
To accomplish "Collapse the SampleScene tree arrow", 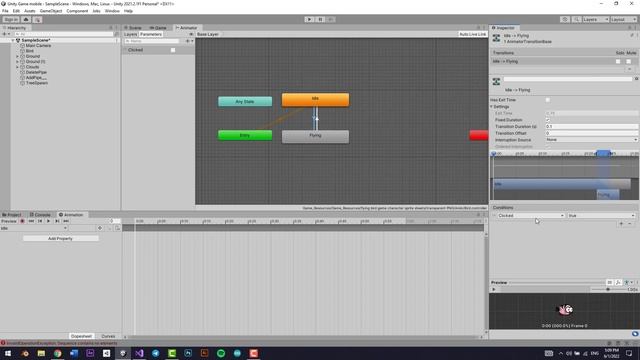I will (13, 40).
